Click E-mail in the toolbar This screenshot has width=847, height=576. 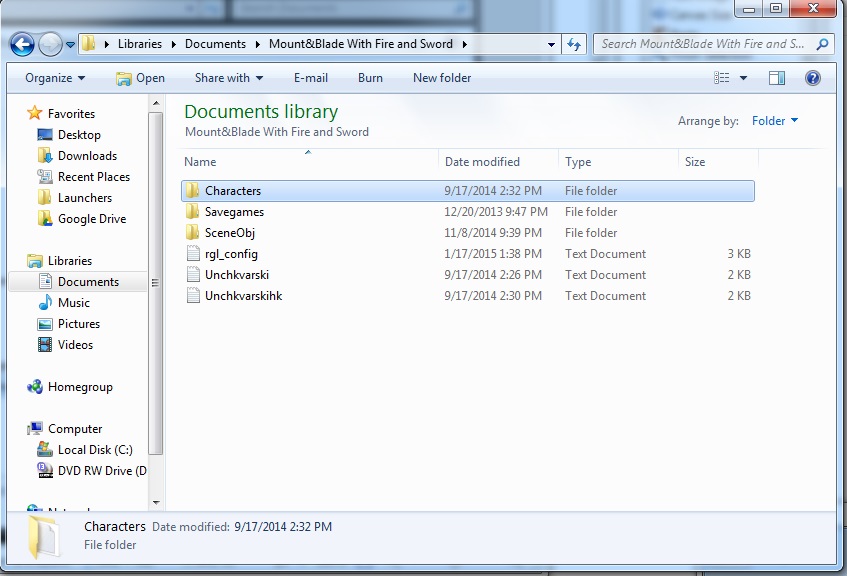[x=311, y=78]
